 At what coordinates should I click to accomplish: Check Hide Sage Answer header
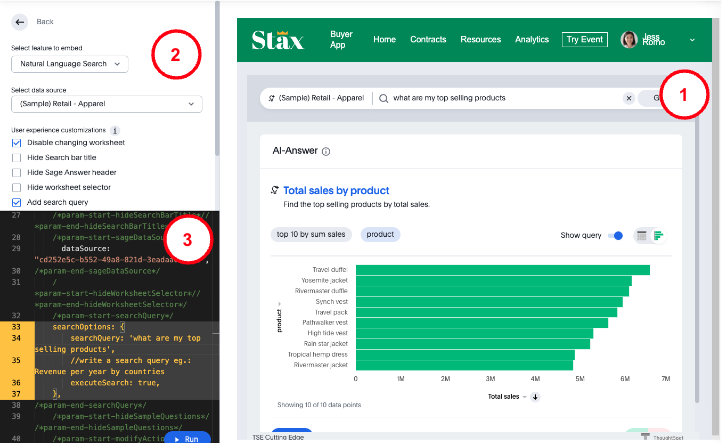tap(17, 172)
